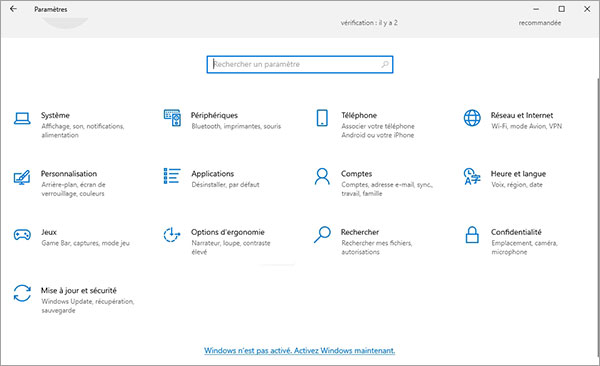The height and width of the screenshot is (366, 600).
Task: Click the Rechercher magnifying glass tile icon
Action: 322,235
